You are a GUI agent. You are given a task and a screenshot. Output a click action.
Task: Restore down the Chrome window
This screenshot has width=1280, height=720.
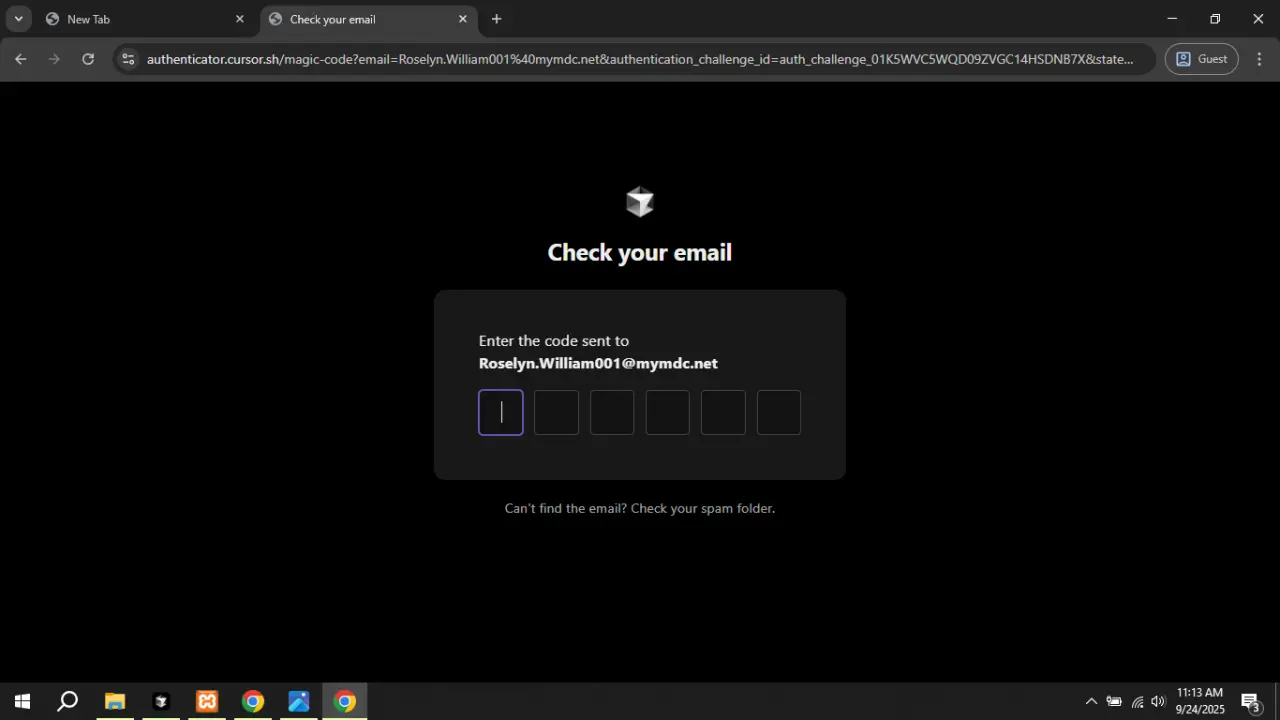(1215, 19)
